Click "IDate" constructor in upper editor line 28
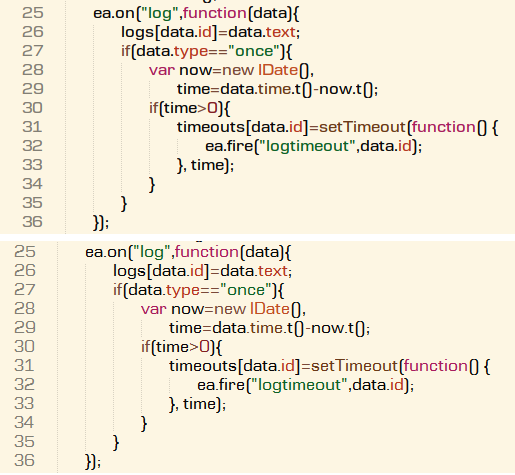515x475 pixels. tap(278, 70)
